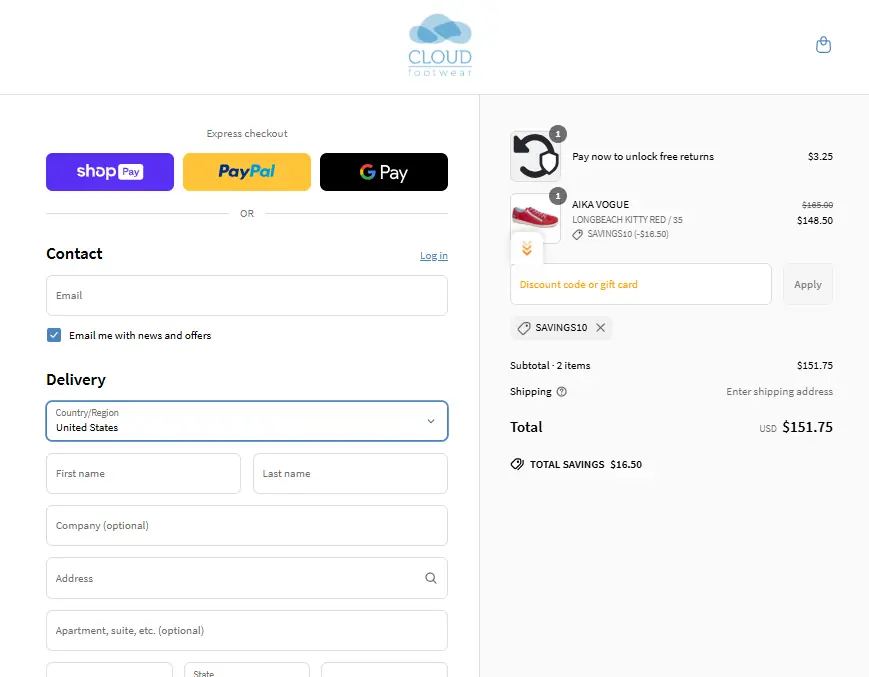This screenshot has height=677, width=869.
Task: Pay with PayPal express checkout
Action: point(247,172)
